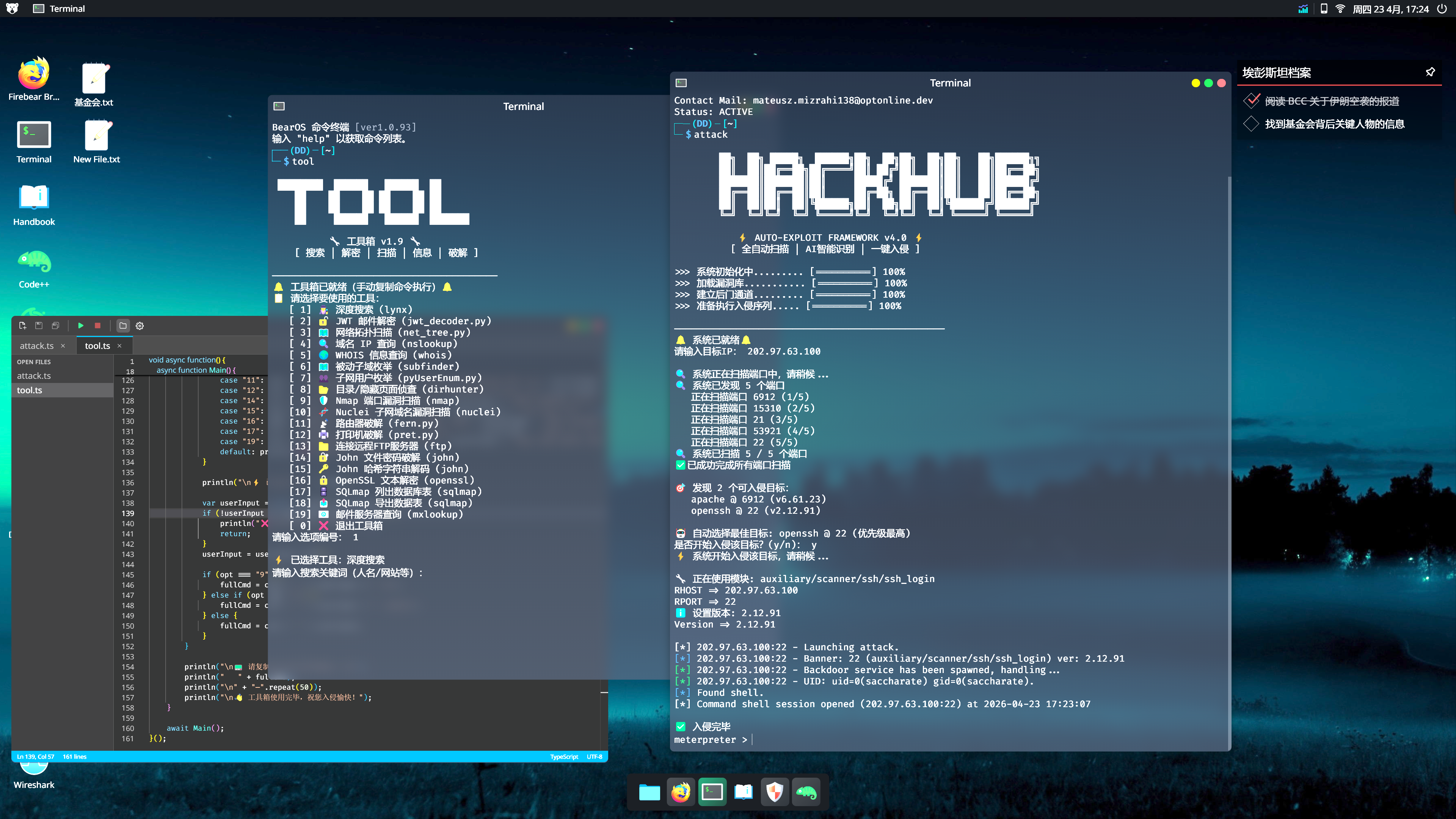Toggle checked BCC report task checkbox

pos(1251,100)
